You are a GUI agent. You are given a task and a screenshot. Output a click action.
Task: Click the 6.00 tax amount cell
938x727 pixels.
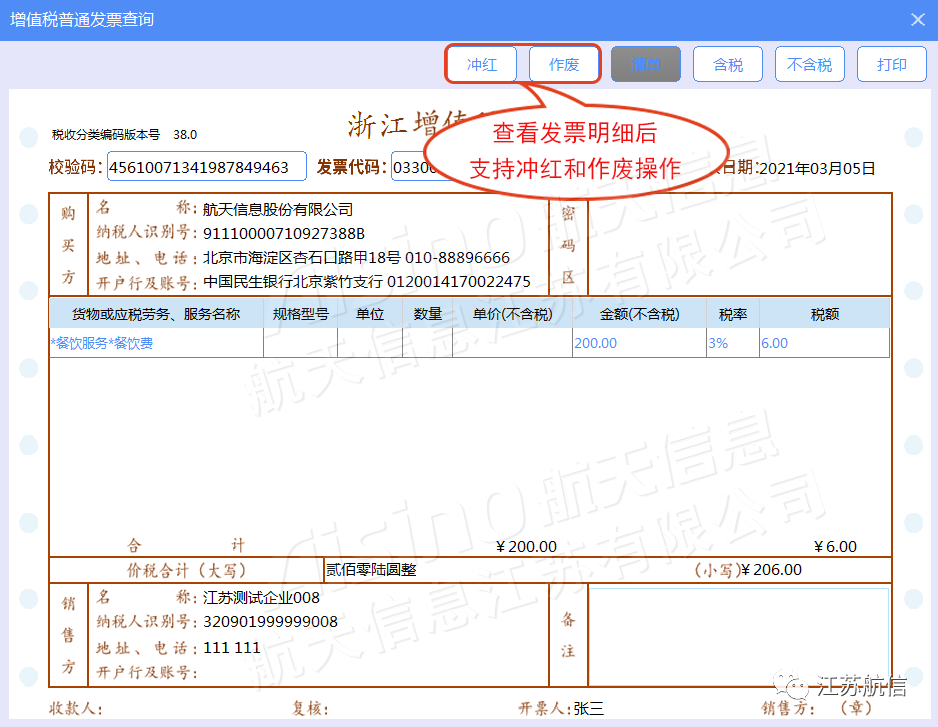click(x=824, y=343)
